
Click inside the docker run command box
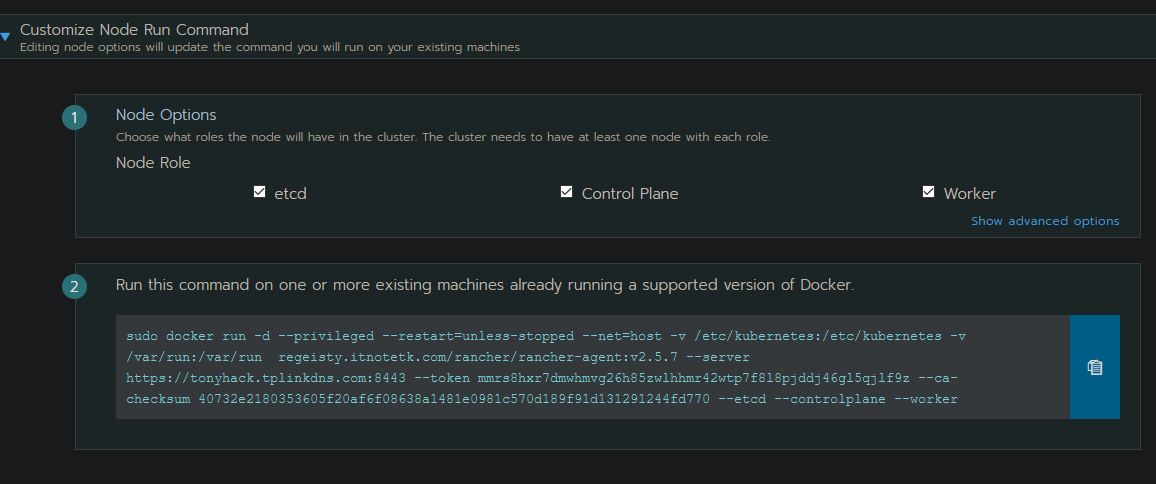click(x=592, y=367)
